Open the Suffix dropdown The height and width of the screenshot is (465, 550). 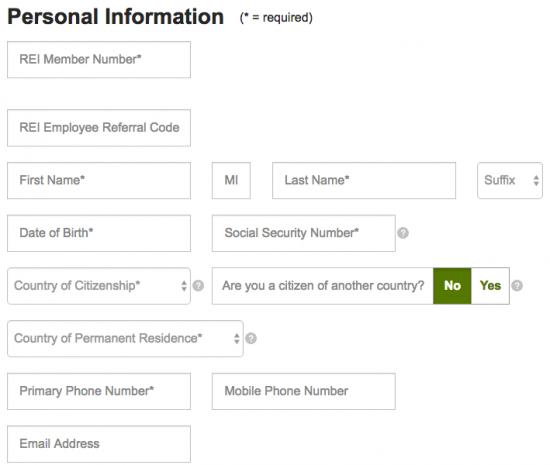pyautogui.click(x=510, y=181)
